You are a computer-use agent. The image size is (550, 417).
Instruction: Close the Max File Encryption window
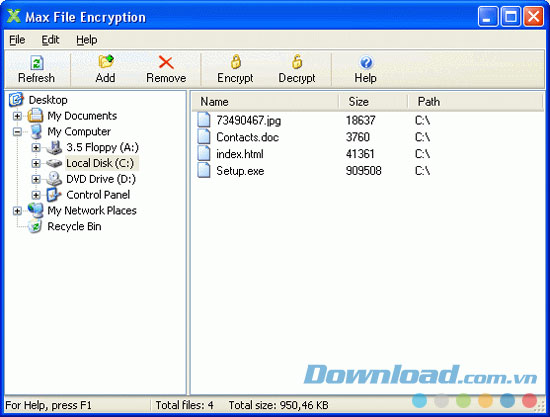click(x=534, y=16)
